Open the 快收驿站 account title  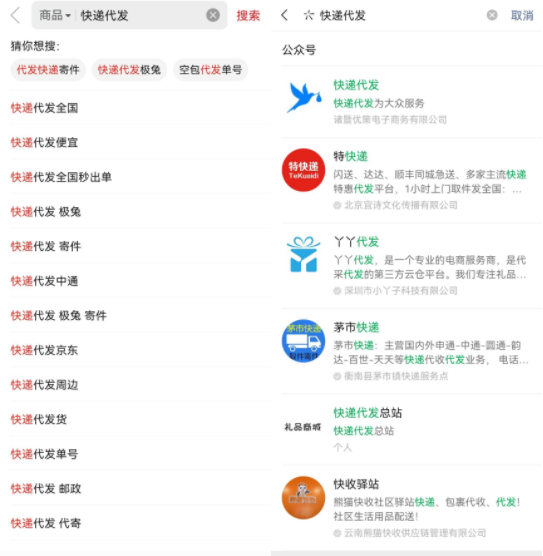tap(356, 484)
